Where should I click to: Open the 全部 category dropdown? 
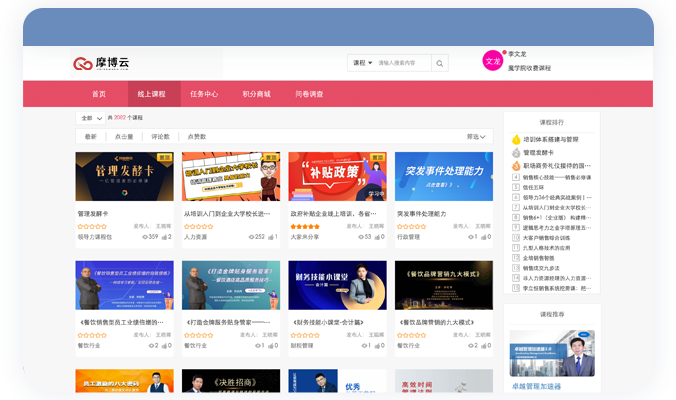[x=91, y=118]
